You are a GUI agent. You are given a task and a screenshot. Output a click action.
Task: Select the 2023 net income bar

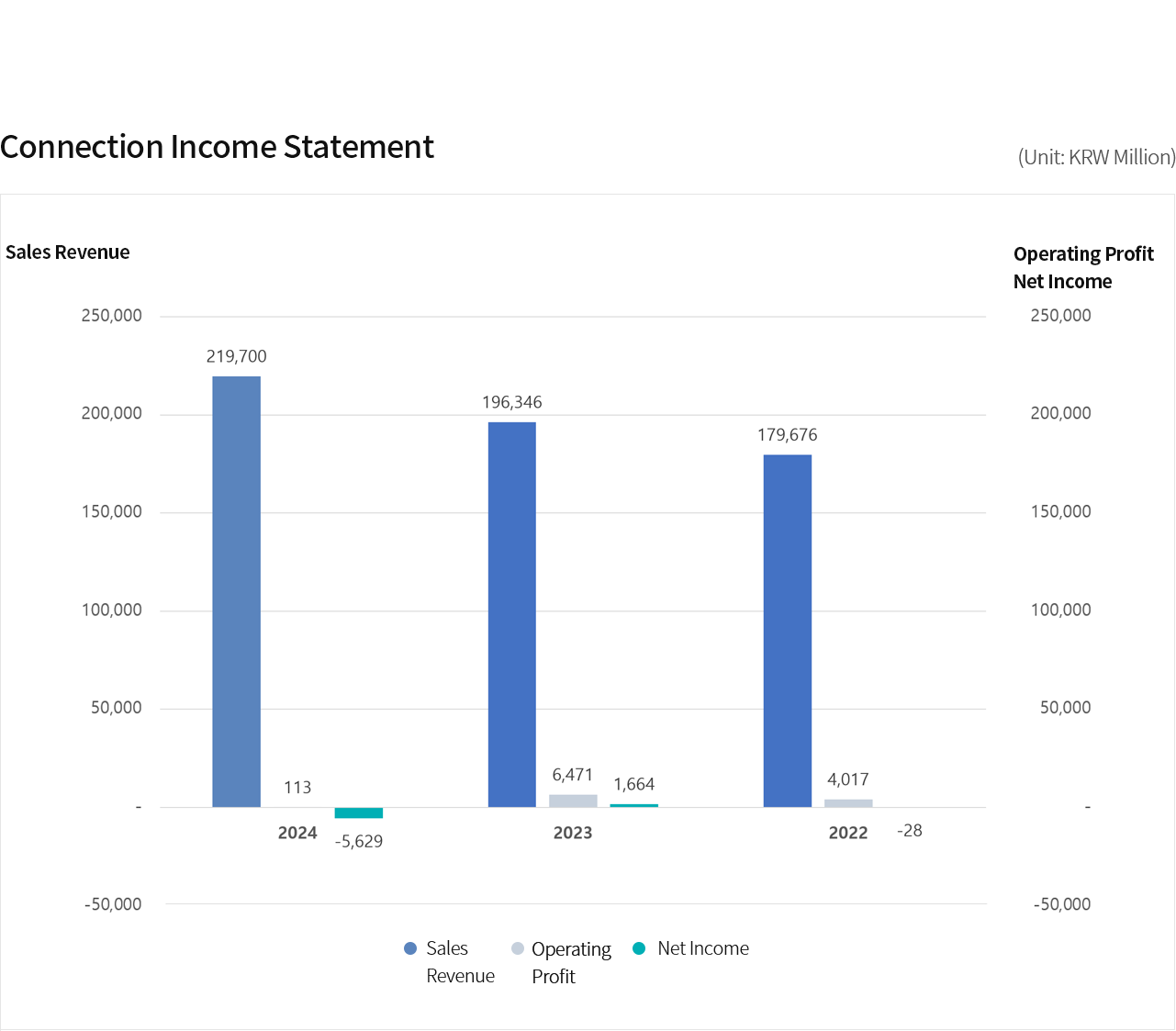coord(634,806)
